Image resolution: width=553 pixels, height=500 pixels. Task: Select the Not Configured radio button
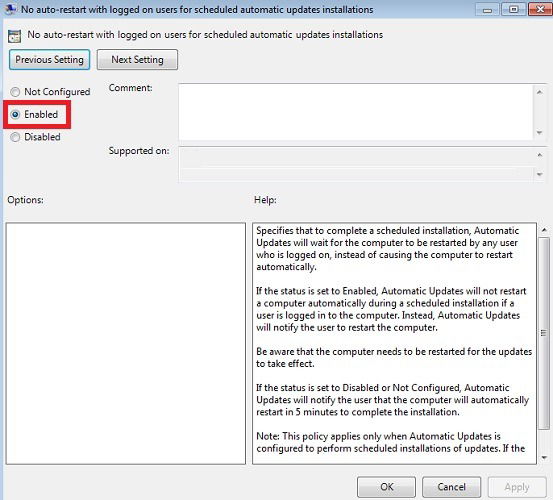[x=15, y=92]
